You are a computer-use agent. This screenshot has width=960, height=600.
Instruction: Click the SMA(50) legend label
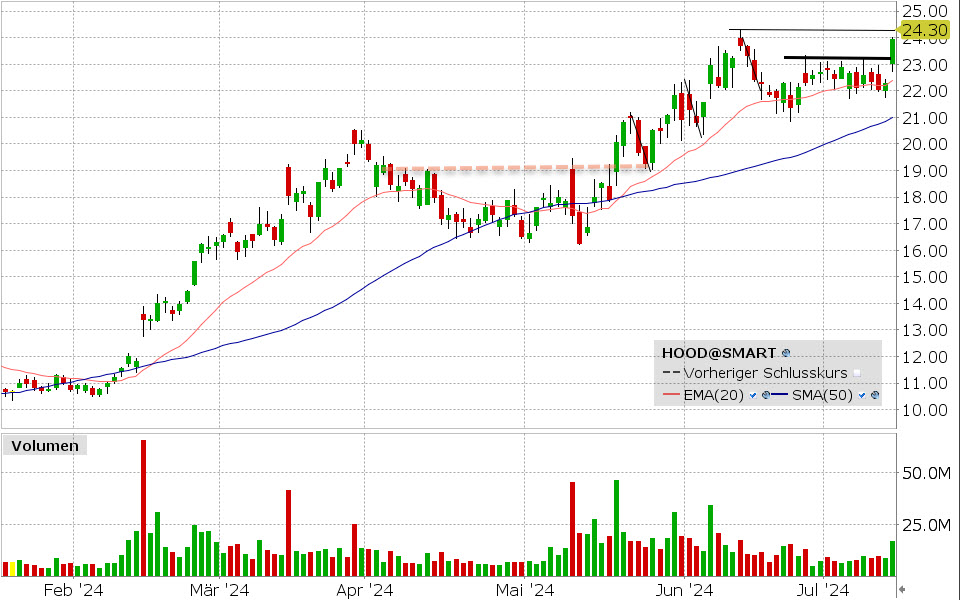822,396
